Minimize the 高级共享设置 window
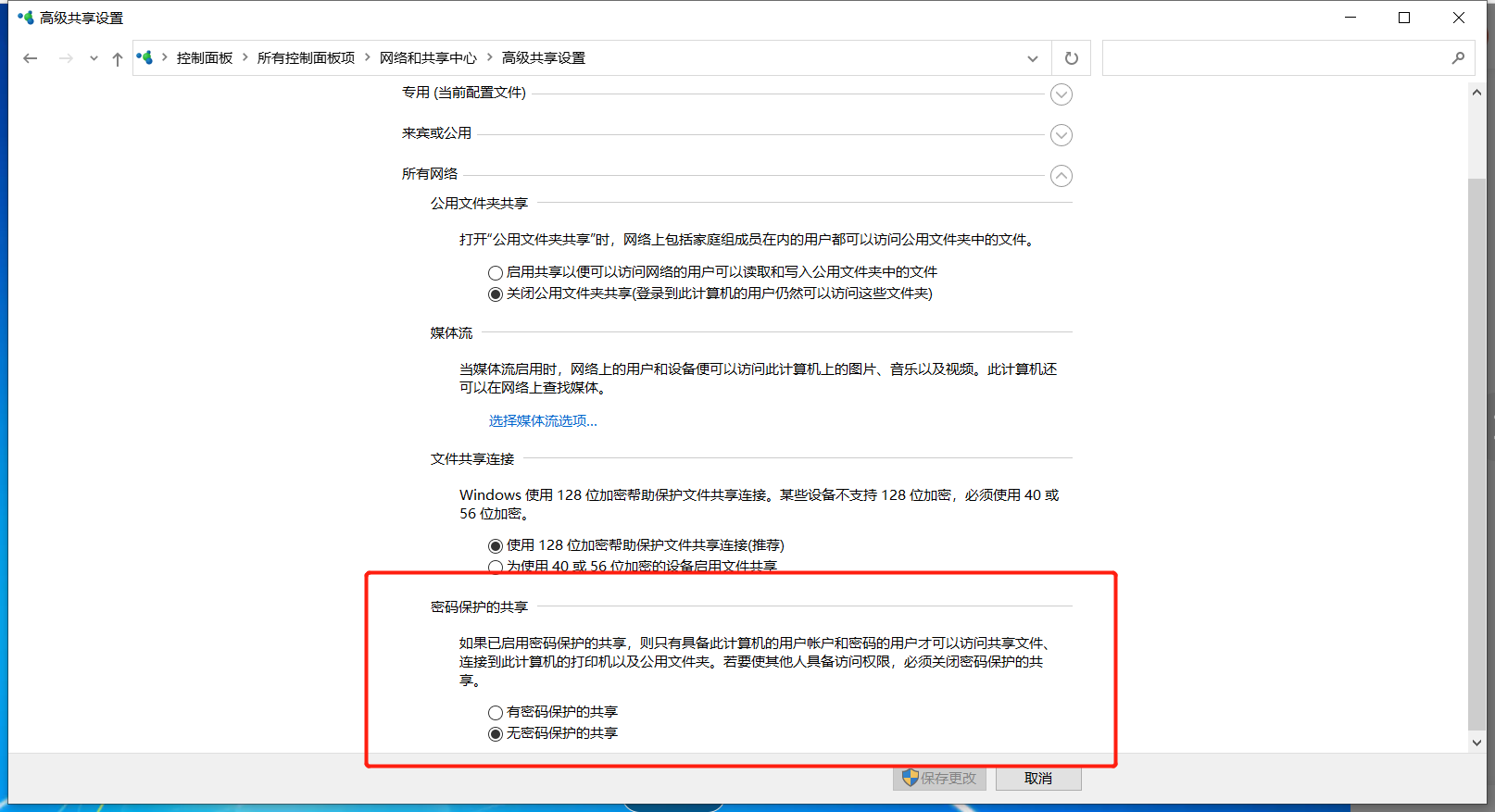This screenshot has width=1495, height=812. pyautogui.click(x=1351, y=18)
